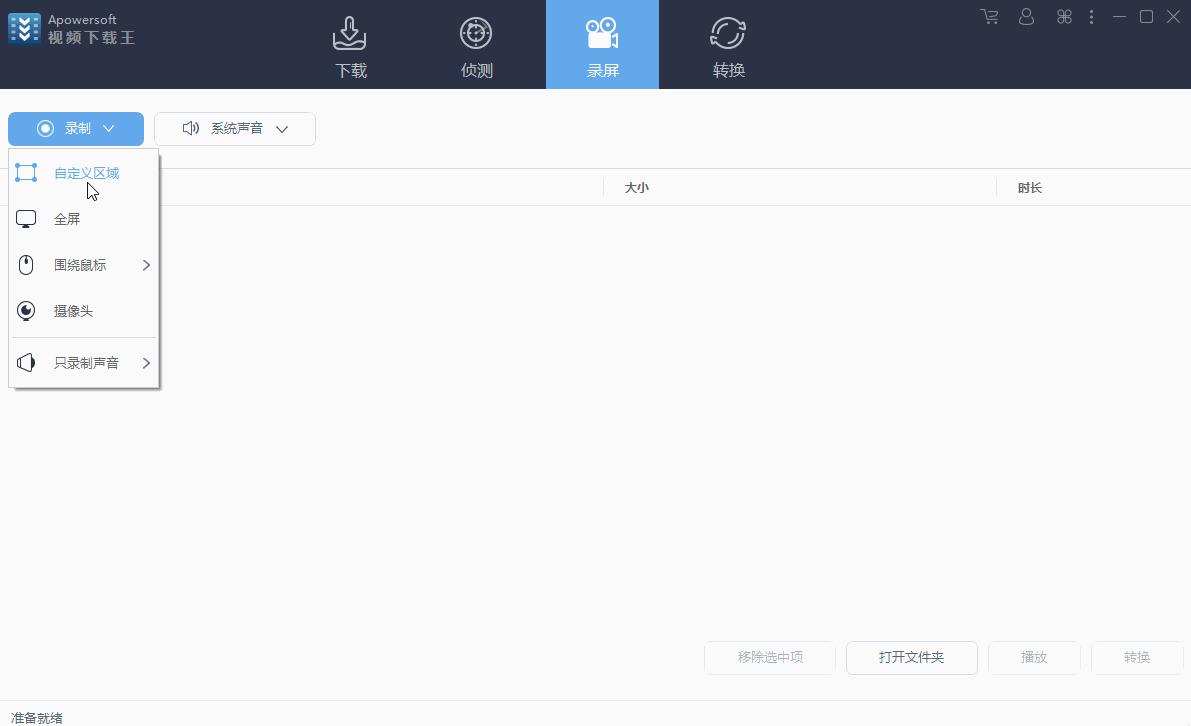Click the mouse icon beside 围绕鼠标
Screen dimensions: 1191x726
coord(25,264)
